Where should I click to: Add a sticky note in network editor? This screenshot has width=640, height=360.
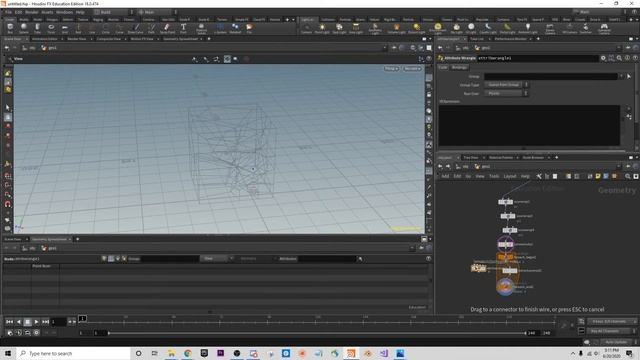click(598, 176)
